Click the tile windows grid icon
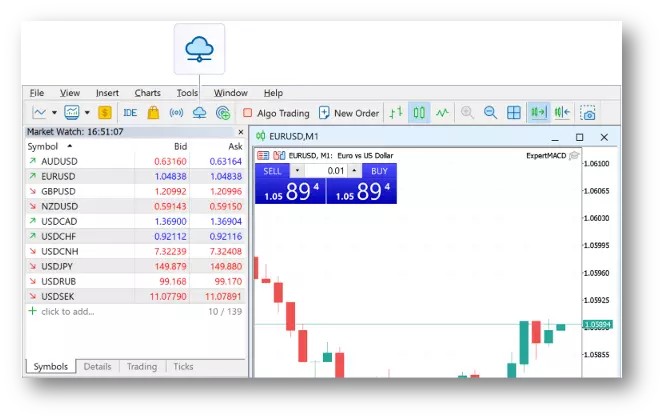664x420 pixels. [514, 113]
